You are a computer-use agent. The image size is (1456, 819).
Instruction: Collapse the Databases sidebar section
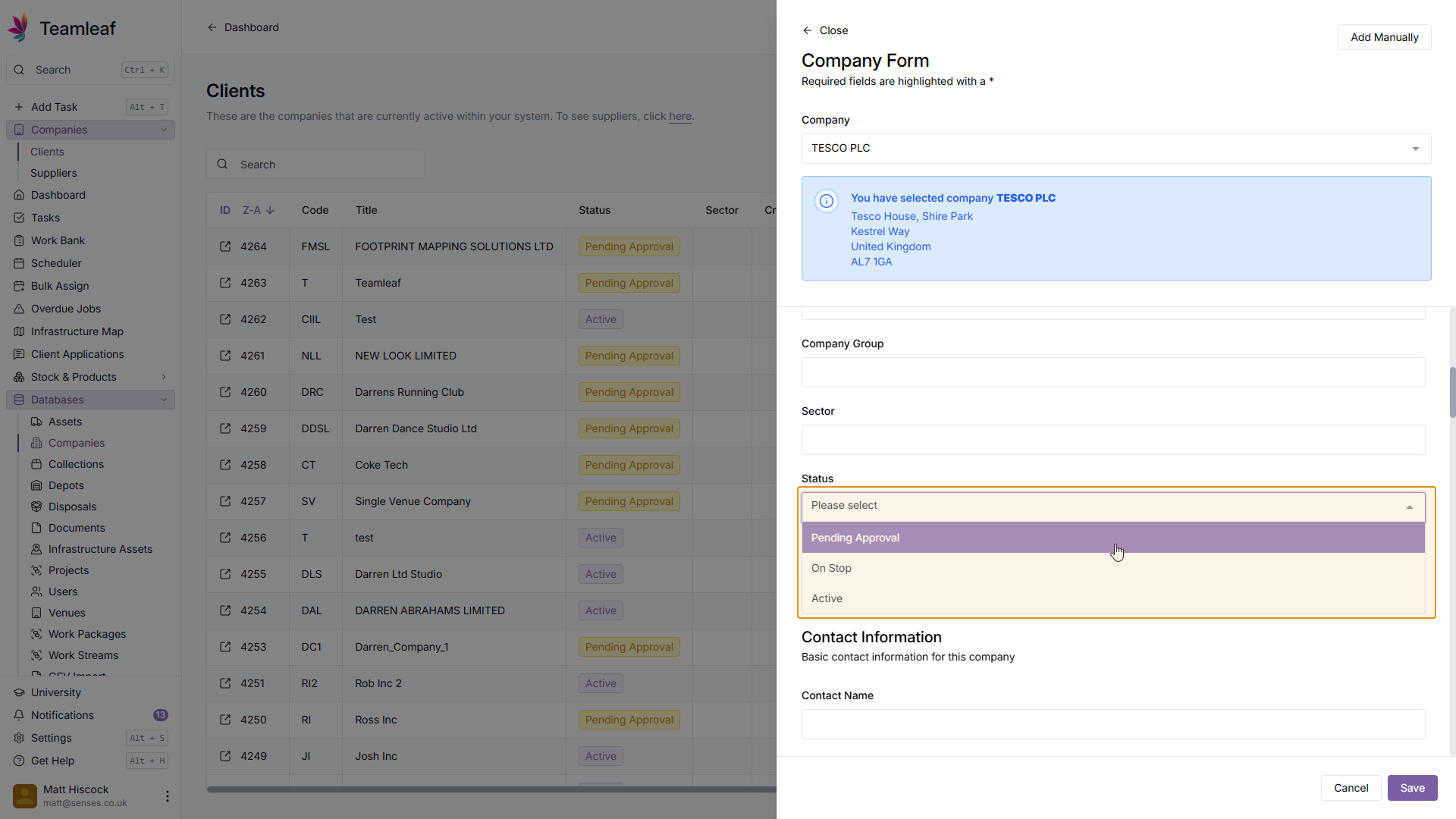tap(164, 400)
